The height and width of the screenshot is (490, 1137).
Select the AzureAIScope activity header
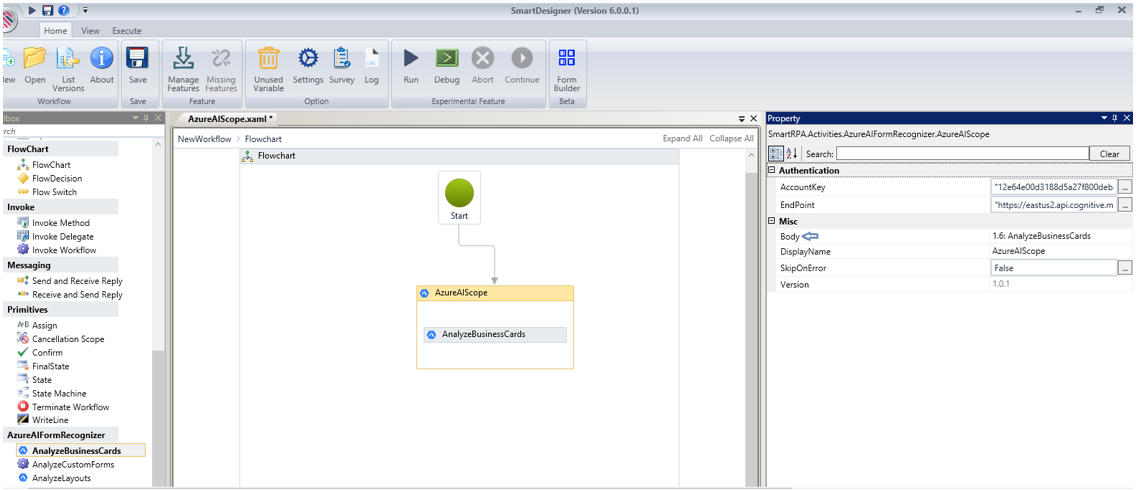[x=495, y=293]
